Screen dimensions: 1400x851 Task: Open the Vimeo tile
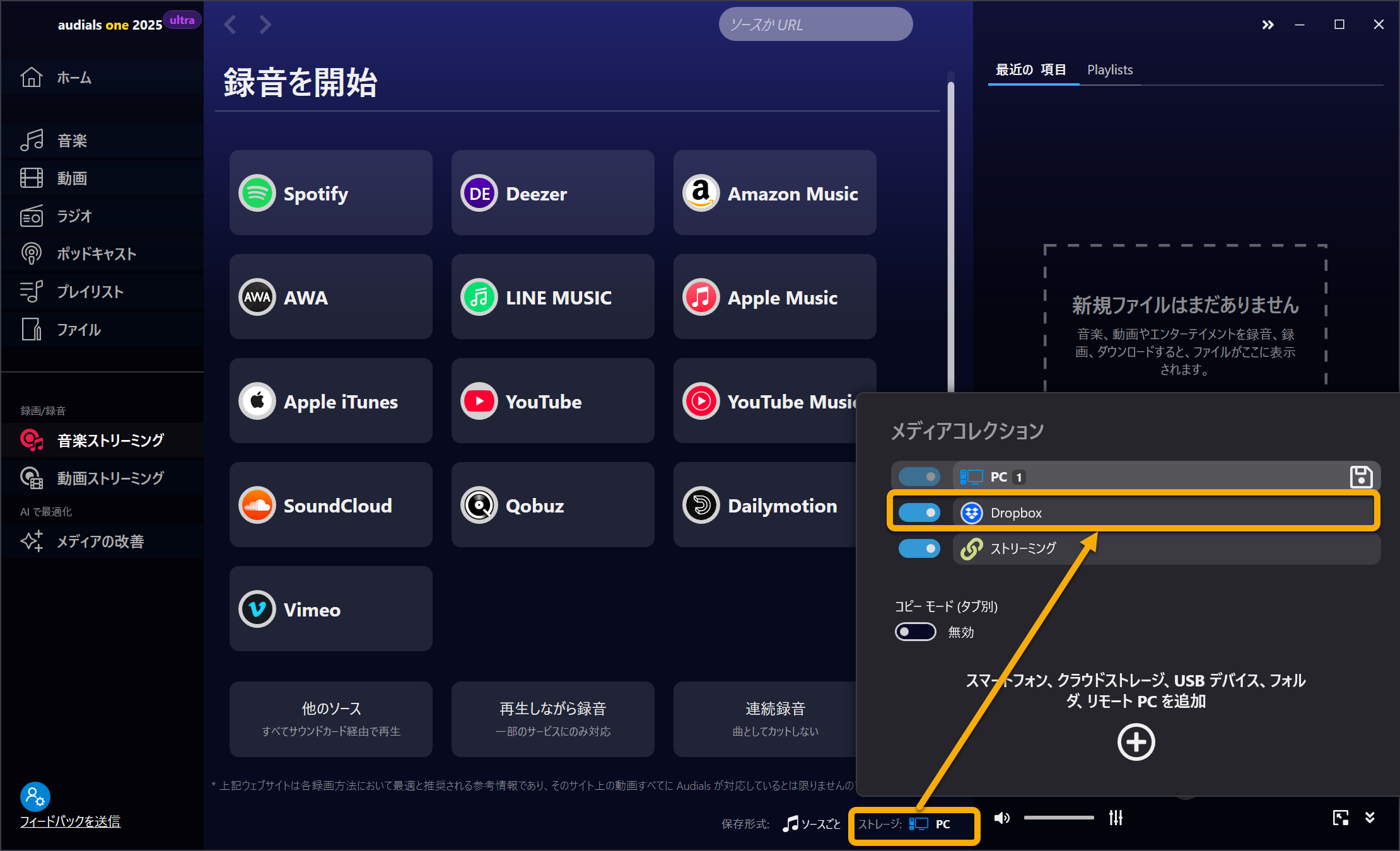coord(330,609)
